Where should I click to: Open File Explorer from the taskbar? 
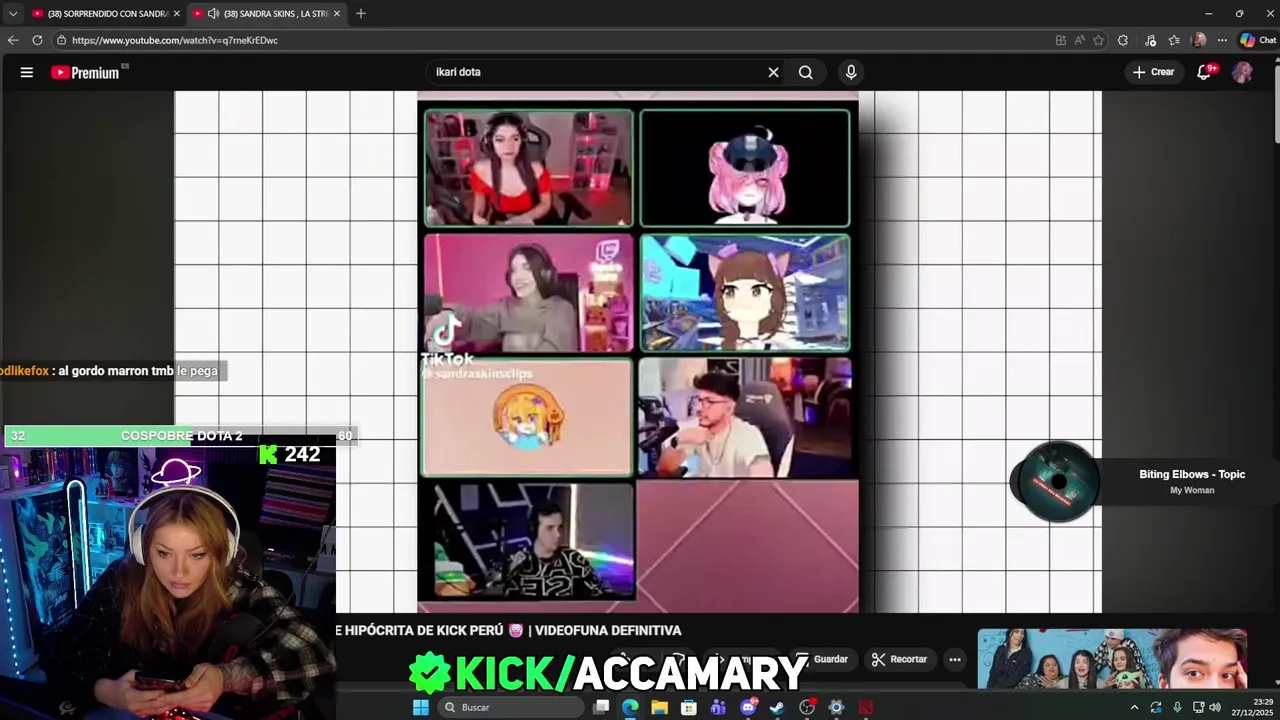(660, 707)
